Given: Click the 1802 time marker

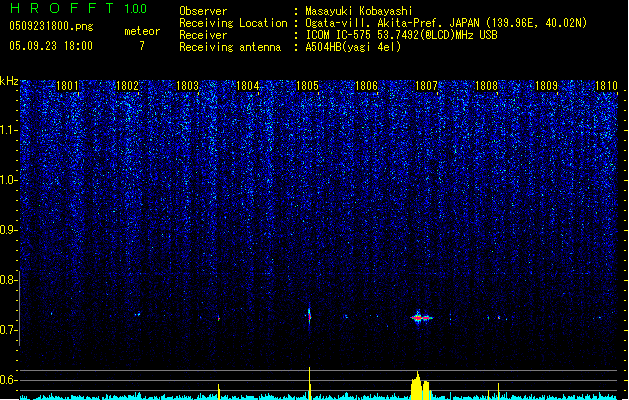Looking at the screenshot, I should (127, 86).
